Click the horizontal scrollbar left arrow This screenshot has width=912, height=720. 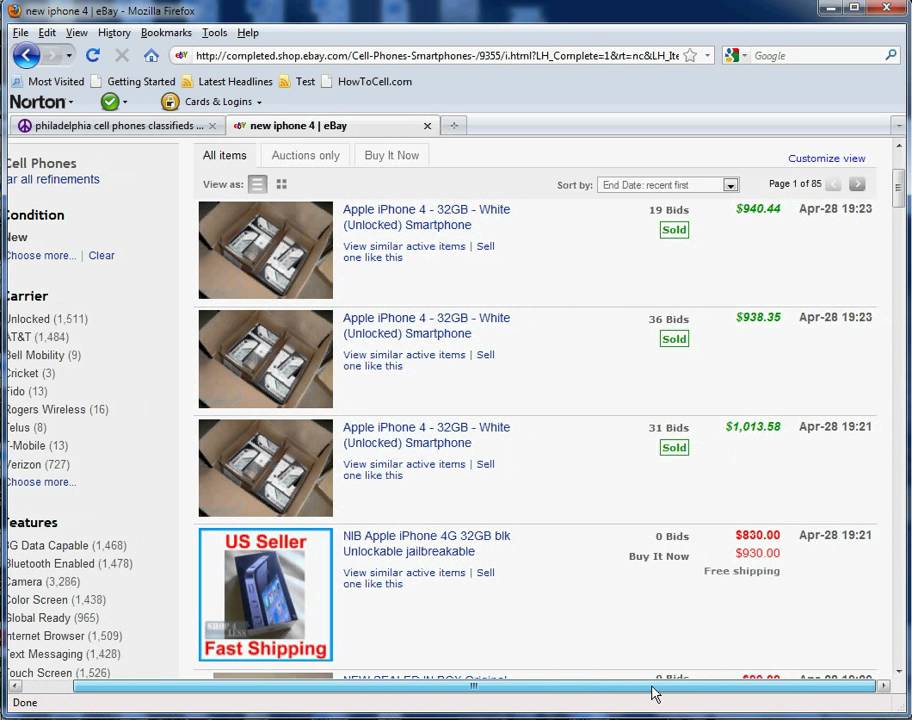16,686
